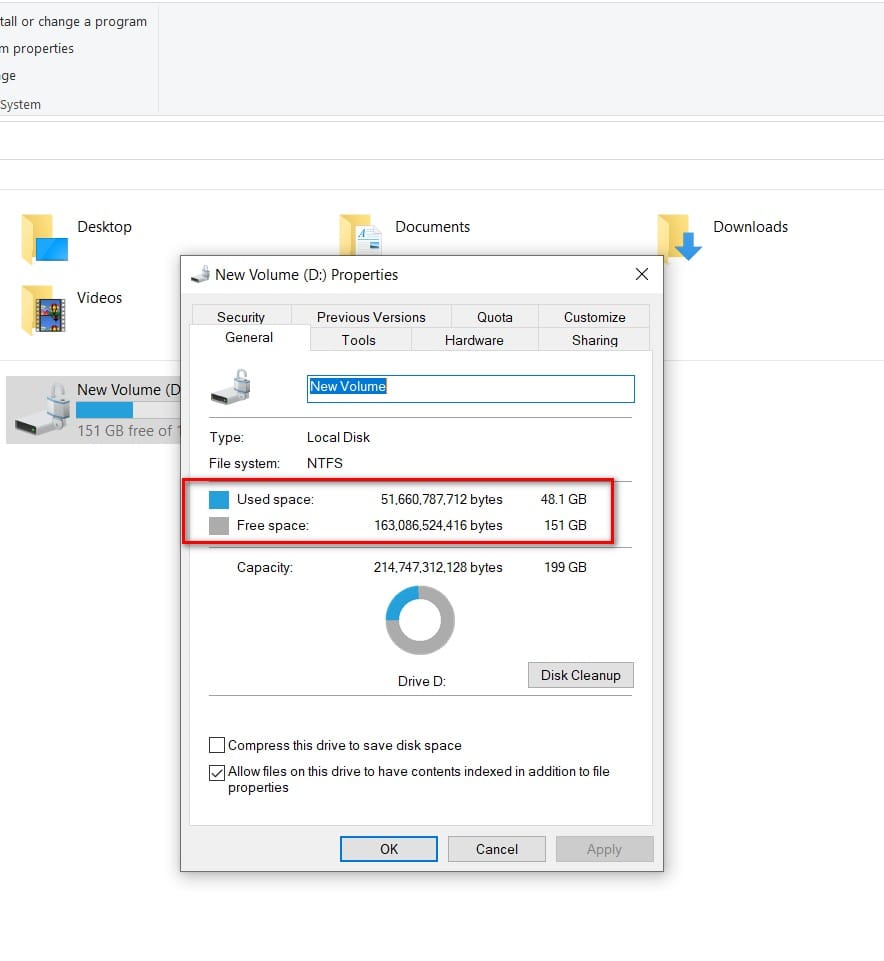Viewport: 884px width, 961px height.
Task: Open the Tools tab
Action: coord(359,340)
